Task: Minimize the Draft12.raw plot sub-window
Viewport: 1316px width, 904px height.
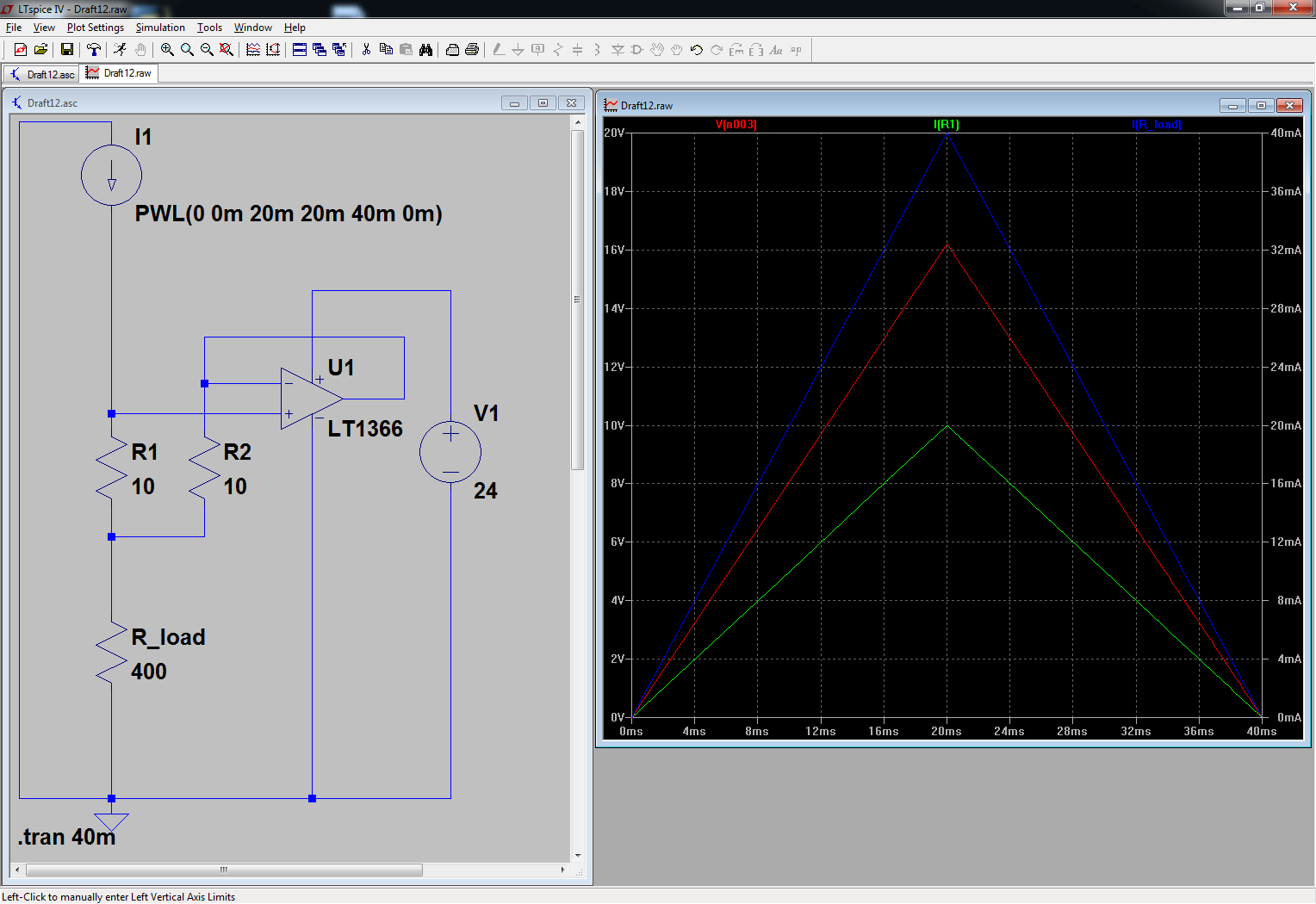Action: [x=1232, y=106]
